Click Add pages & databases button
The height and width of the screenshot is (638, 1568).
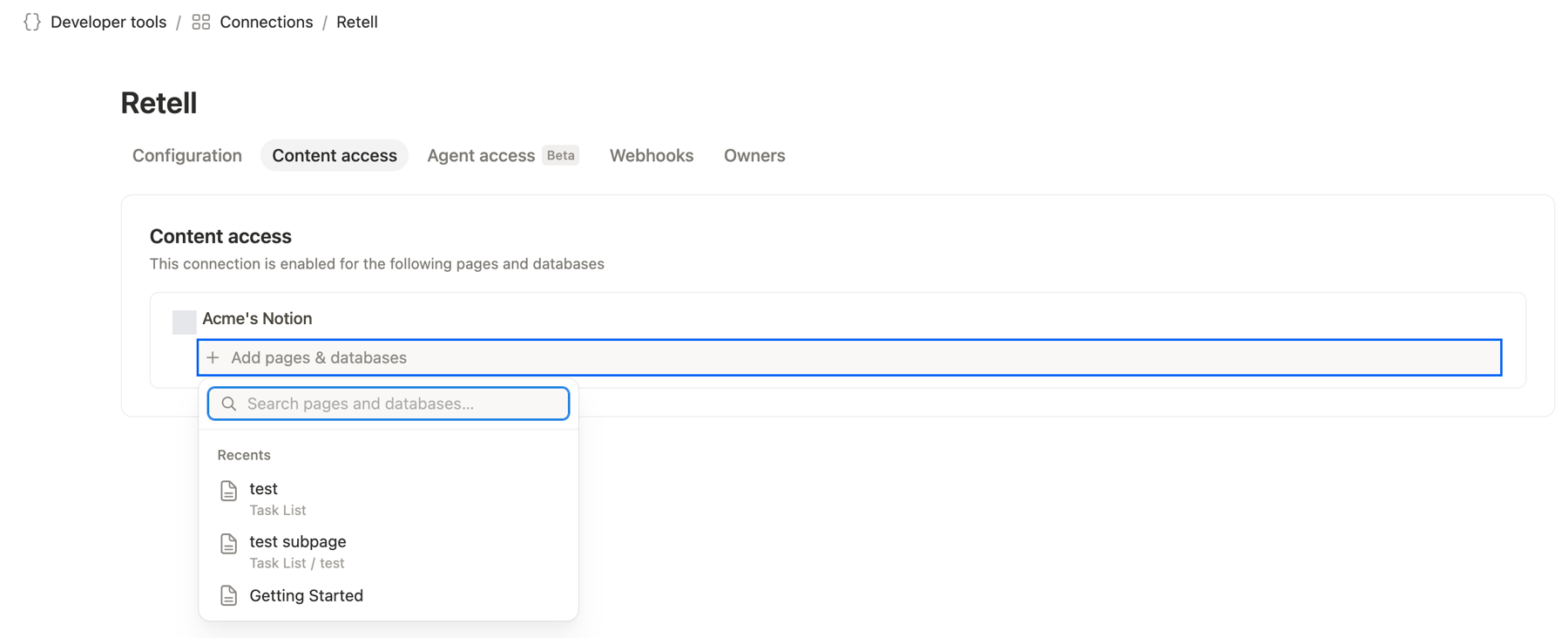pos(849,357)
